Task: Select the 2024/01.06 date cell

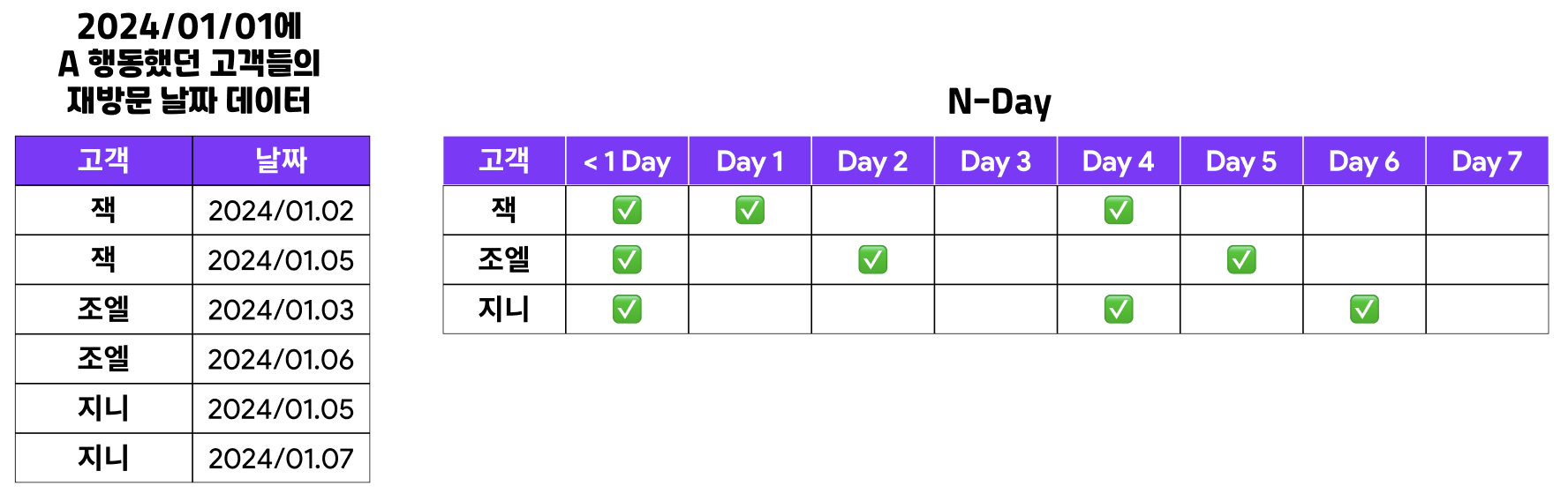Action: tap(281, 359)
